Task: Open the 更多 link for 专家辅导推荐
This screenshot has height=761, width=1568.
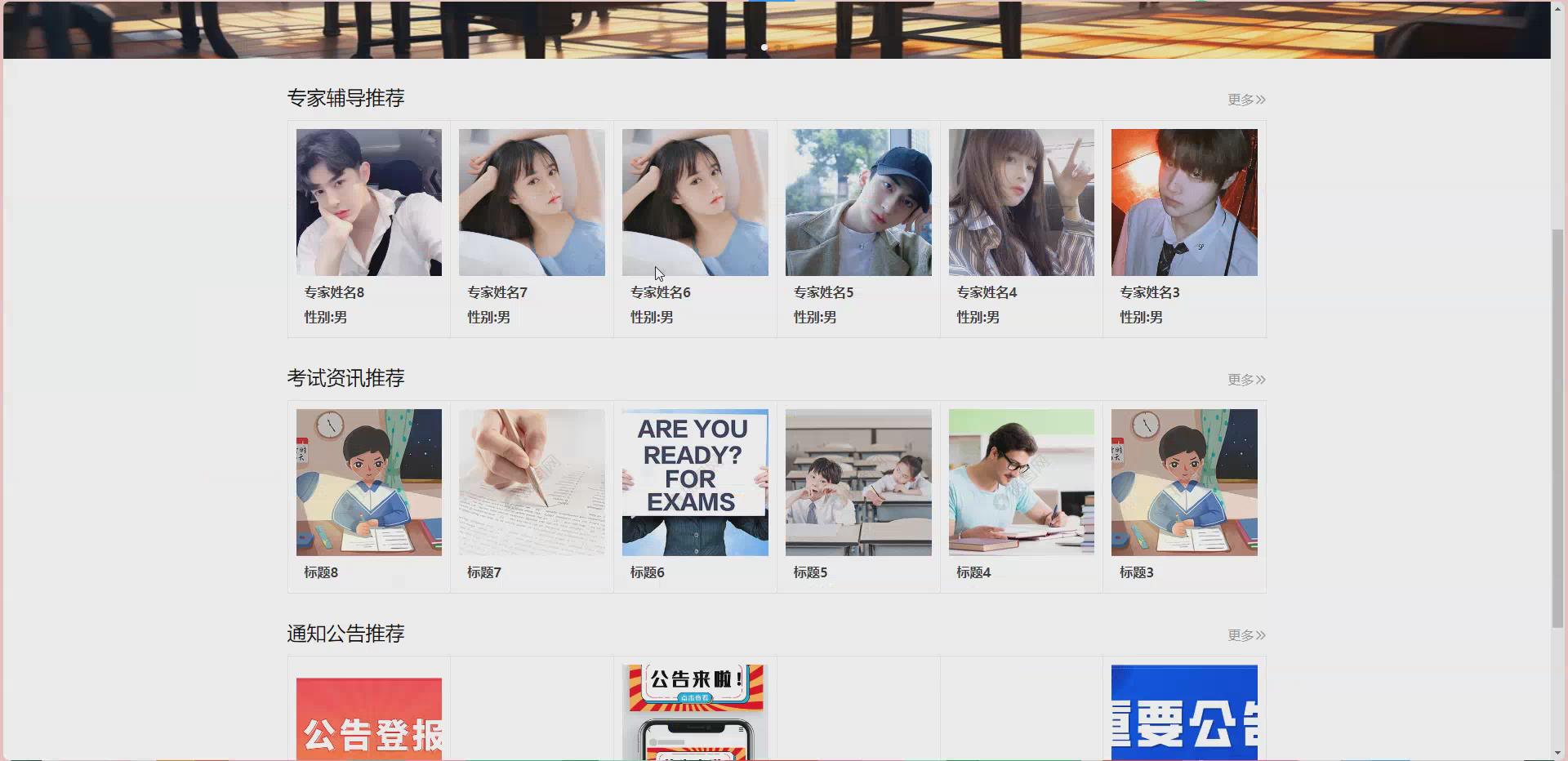Action: [1246, 100]
